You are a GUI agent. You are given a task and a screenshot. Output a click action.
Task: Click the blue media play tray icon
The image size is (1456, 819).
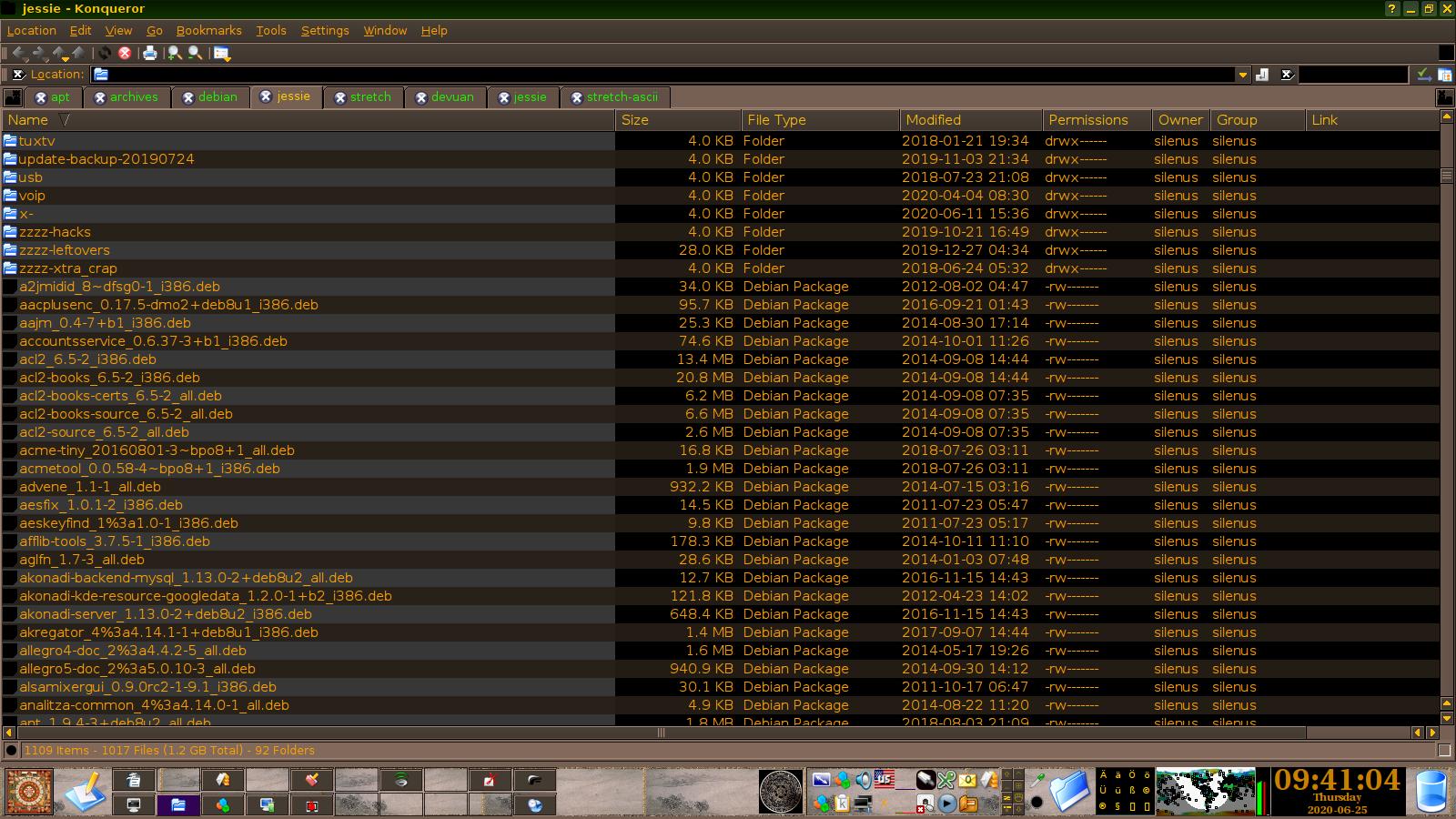pos(947,804)
